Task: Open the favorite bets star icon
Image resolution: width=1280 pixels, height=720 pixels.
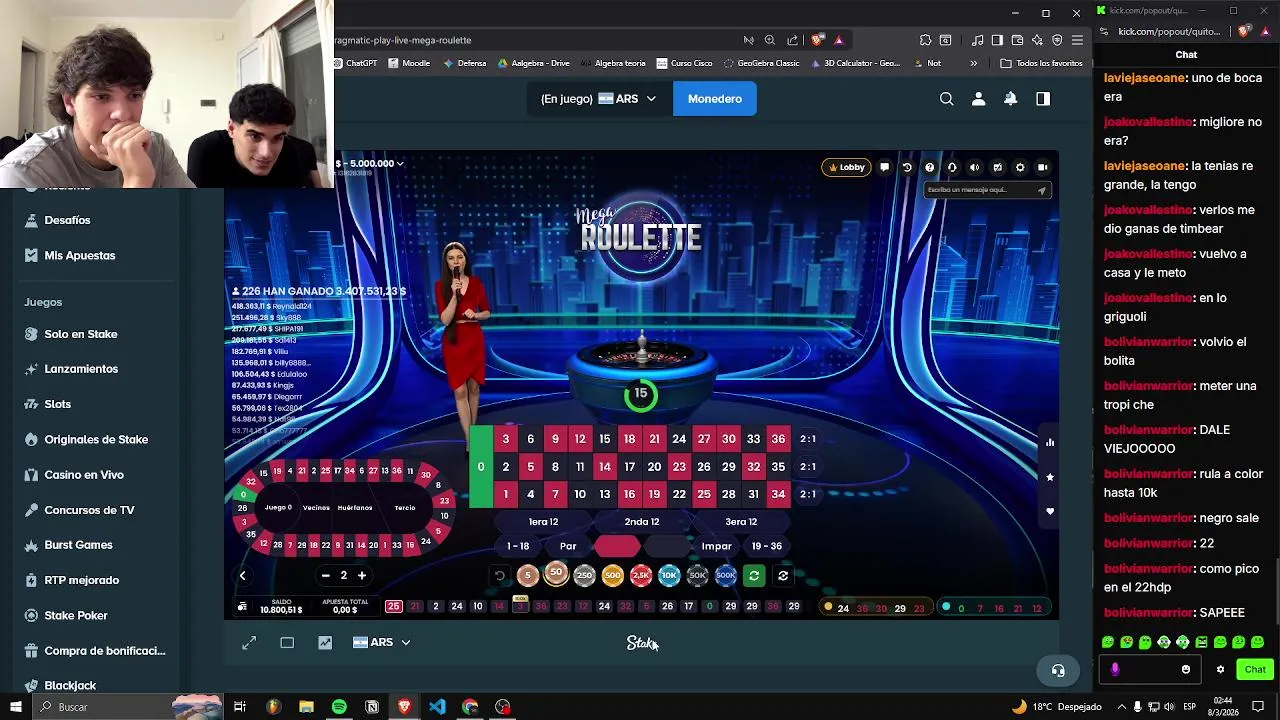Action: pos(1049,477)
